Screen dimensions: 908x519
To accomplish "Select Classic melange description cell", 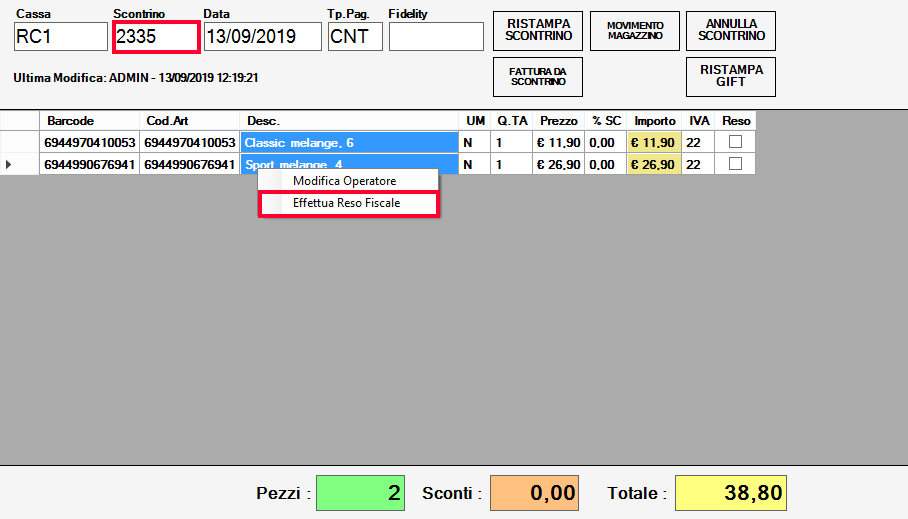I will pos(349,142).
